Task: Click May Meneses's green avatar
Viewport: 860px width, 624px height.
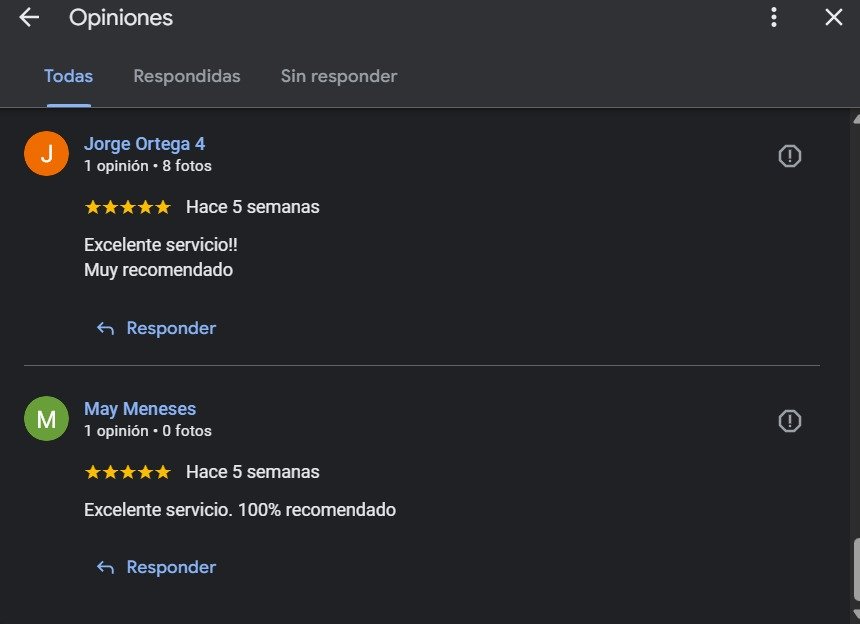Action: [46, 419]
